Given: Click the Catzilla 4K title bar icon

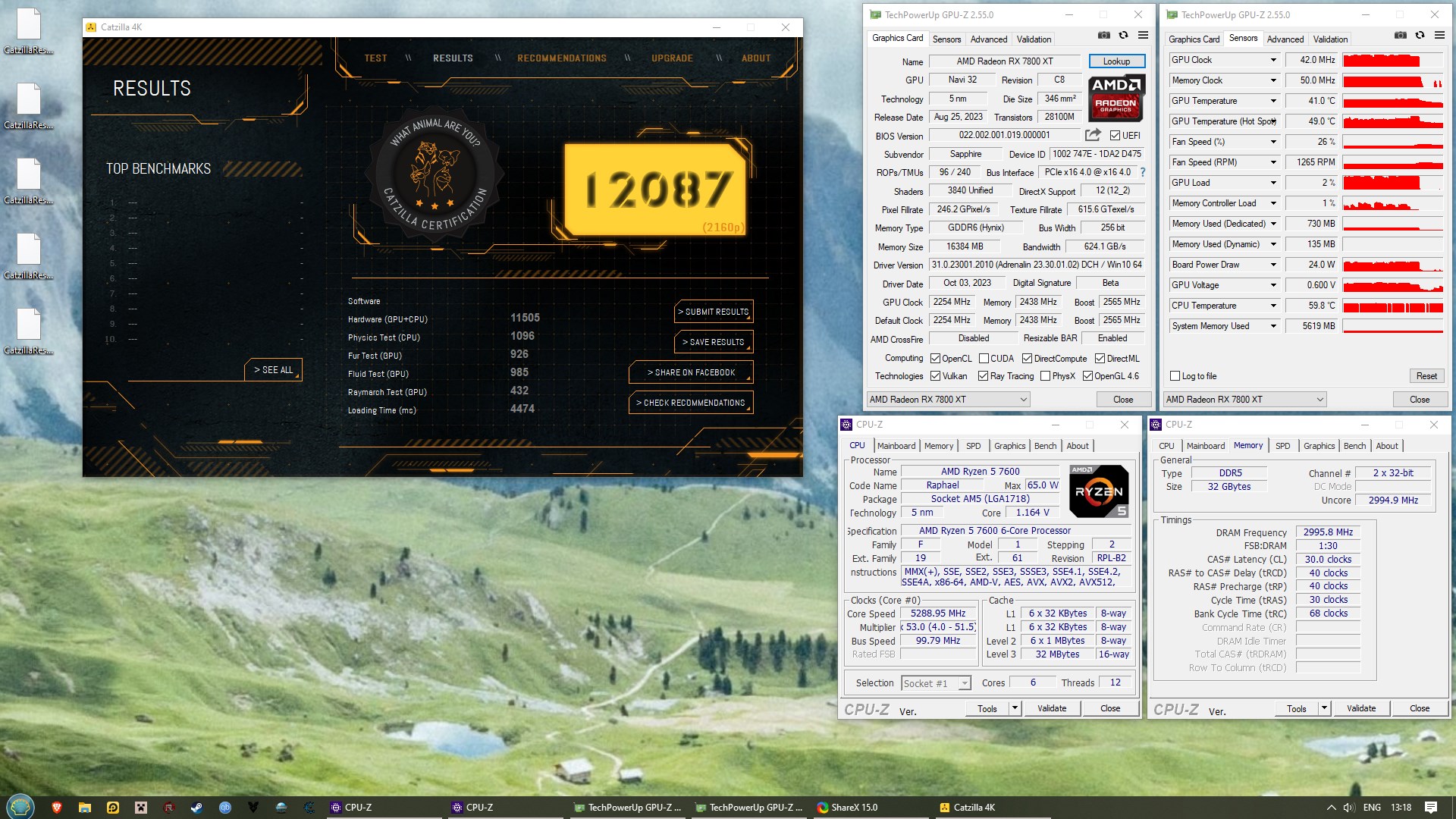Looking at the screenshot, I should pyautogui.click(x=92, y=27).
